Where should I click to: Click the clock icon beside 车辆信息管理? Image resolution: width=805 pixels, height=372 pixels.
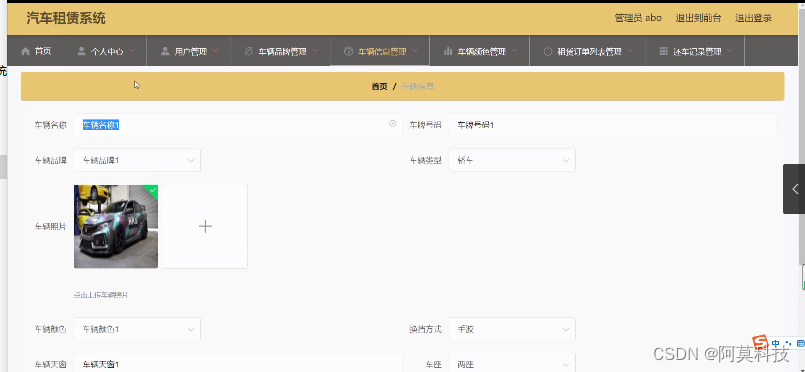(x=348, y=51)
